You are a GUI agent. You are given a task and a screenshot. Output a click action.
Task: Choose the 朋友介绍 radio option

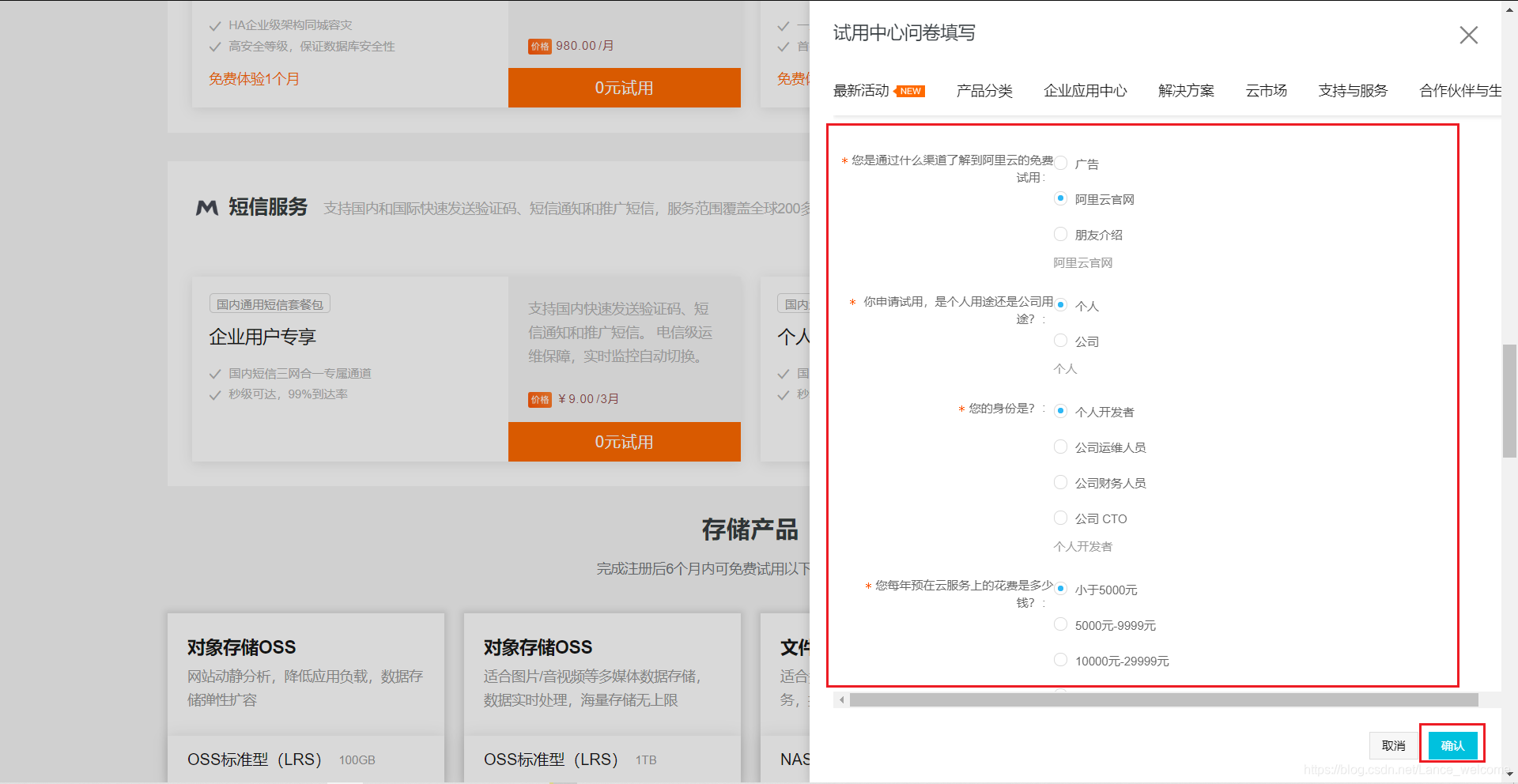1061,234
